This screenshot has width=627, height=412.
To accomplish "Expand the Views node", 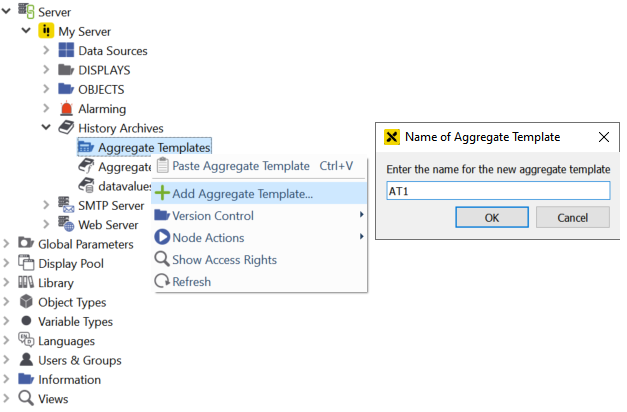I will pyautogui.click(x=6, y=398).
